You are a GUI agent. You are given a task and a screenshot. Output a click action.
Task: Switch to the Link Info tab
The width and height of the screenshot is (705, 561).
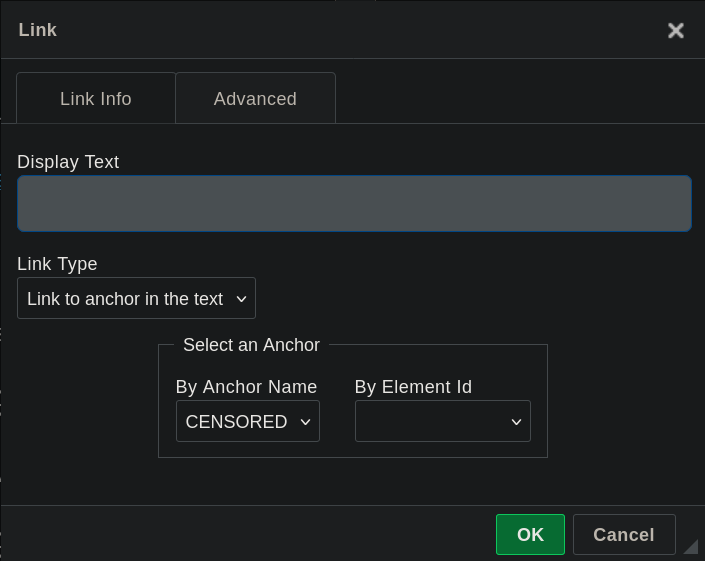pos(96,99)
